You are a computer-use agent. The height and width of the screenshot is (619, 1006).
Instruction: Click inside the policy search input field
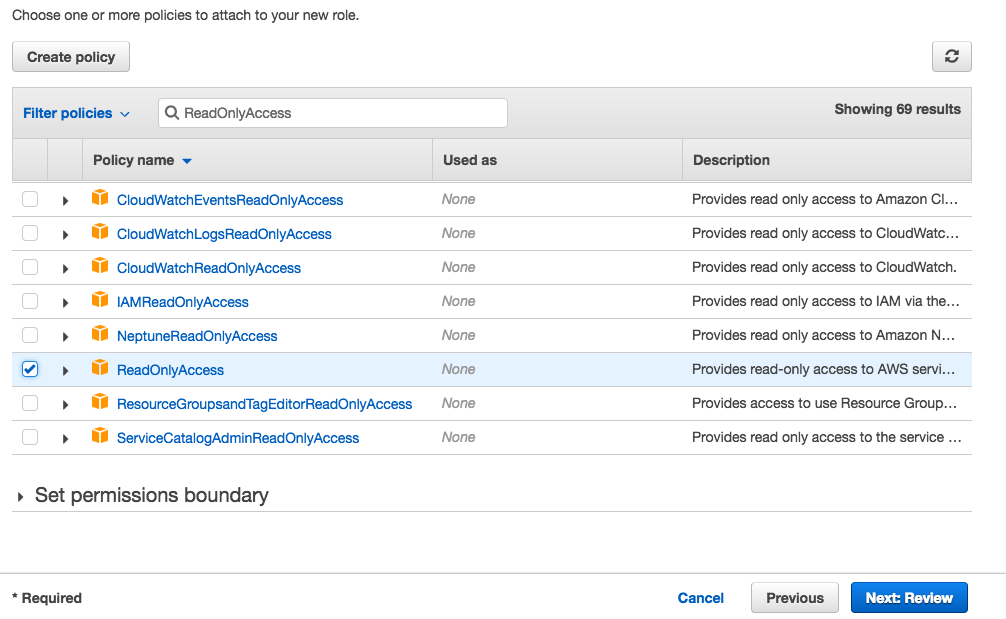tap(340, 113)
